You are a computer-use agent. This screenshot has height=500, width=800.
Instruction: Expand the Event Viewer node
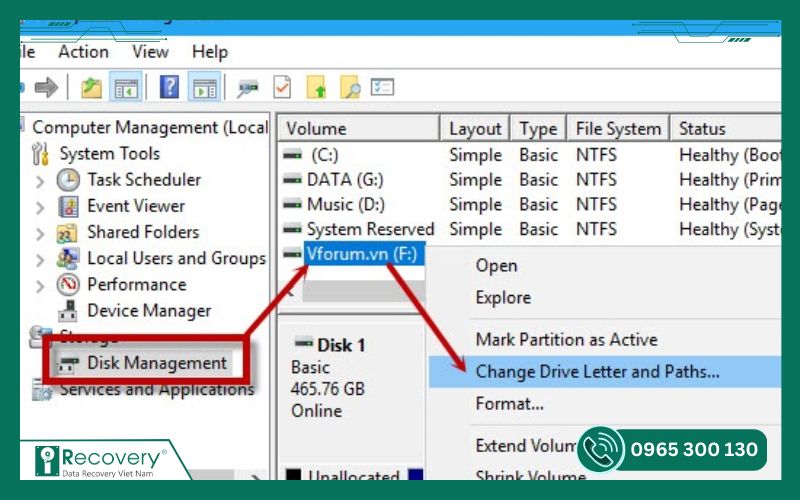coord(40,207)
